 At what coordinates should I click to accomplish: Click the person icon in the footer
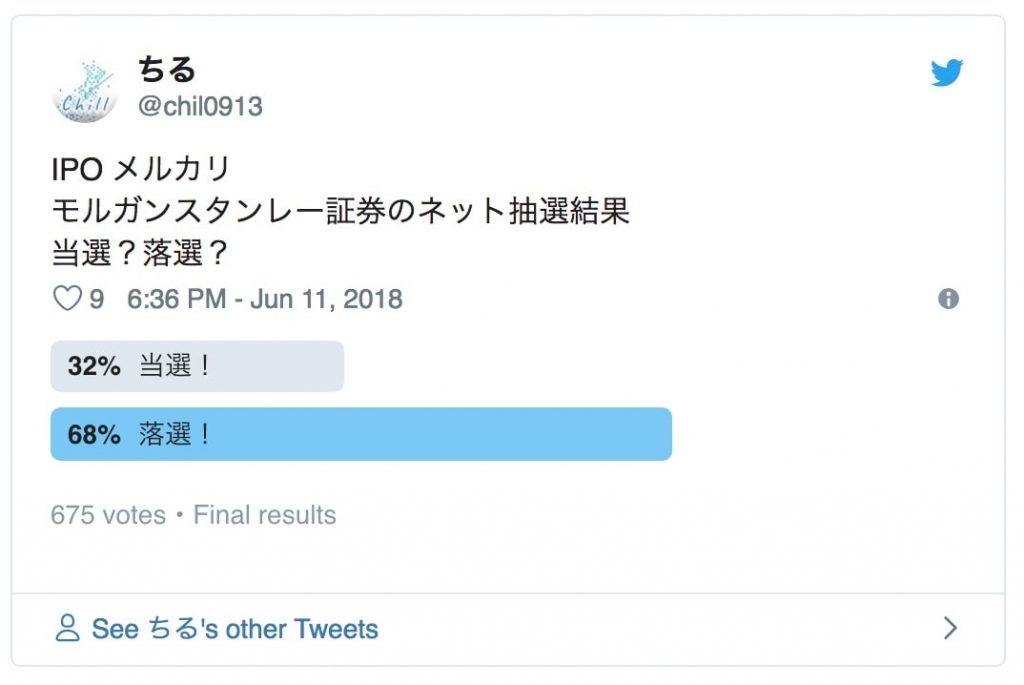click(x=67, y=628)
